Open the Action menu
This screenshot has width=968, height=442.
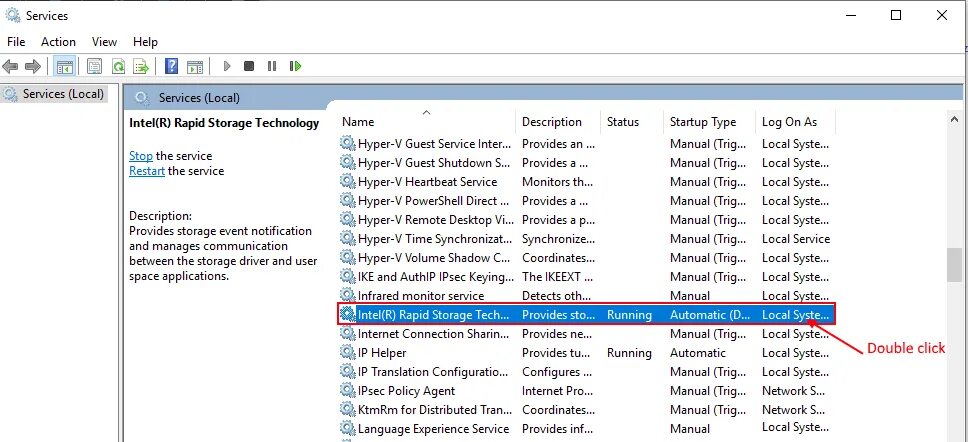click(59, 42)
